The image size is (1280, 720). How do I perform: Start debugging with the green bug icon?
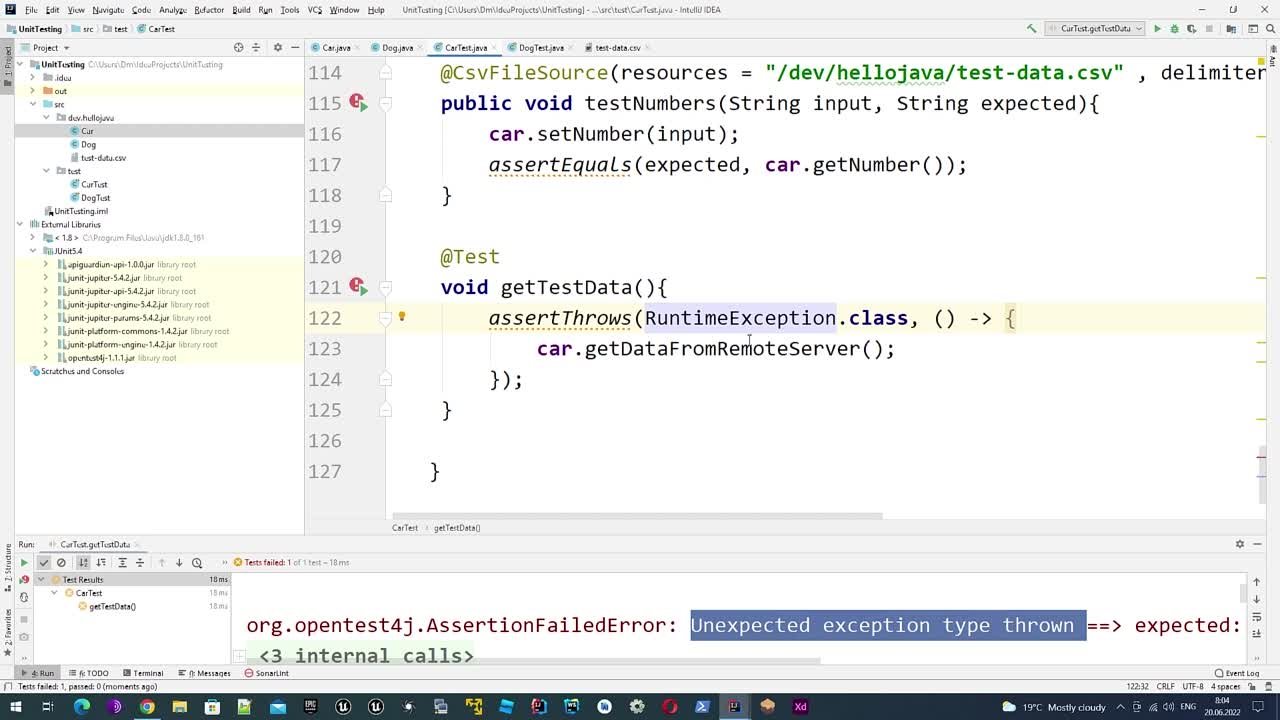point(1174,29)
